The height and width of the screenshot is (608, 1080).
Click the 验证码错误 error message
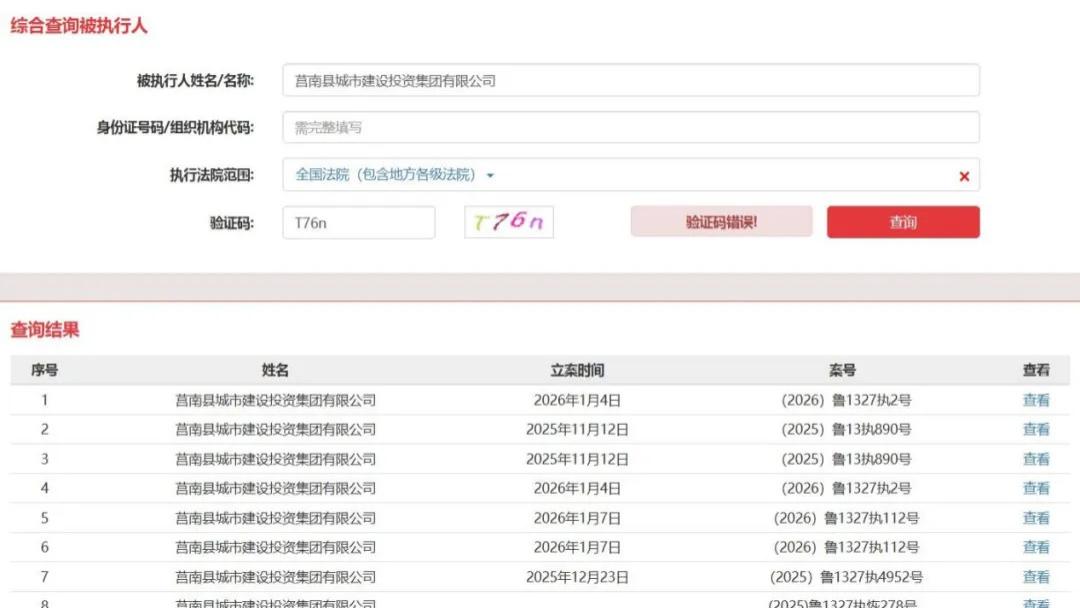tap(722, 221)
